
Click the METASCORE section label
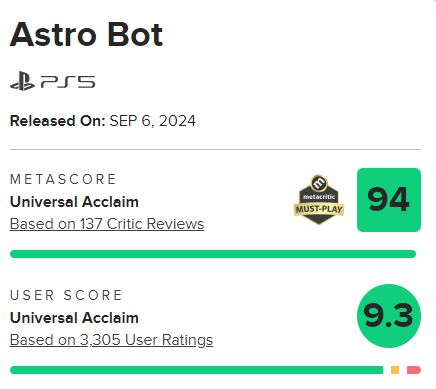click(63, 179)
